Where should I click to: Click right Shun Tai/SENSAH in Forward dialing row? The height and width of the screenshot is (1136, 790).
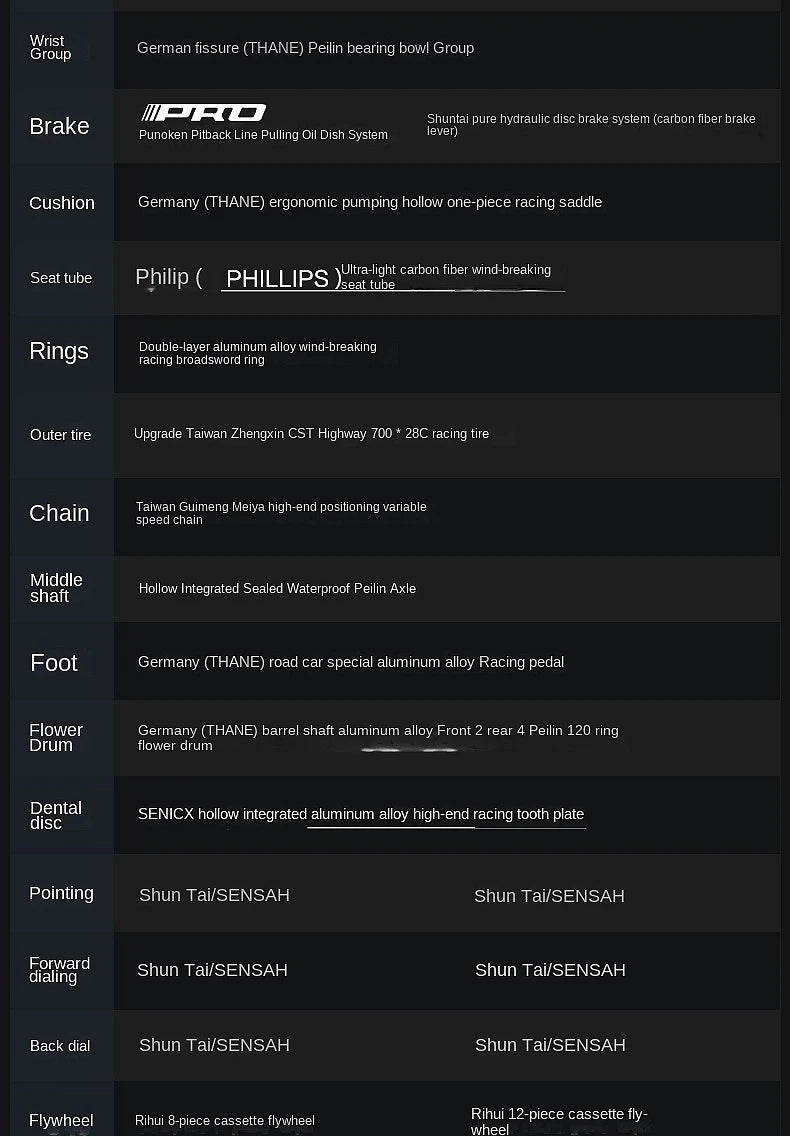point(550,970)
